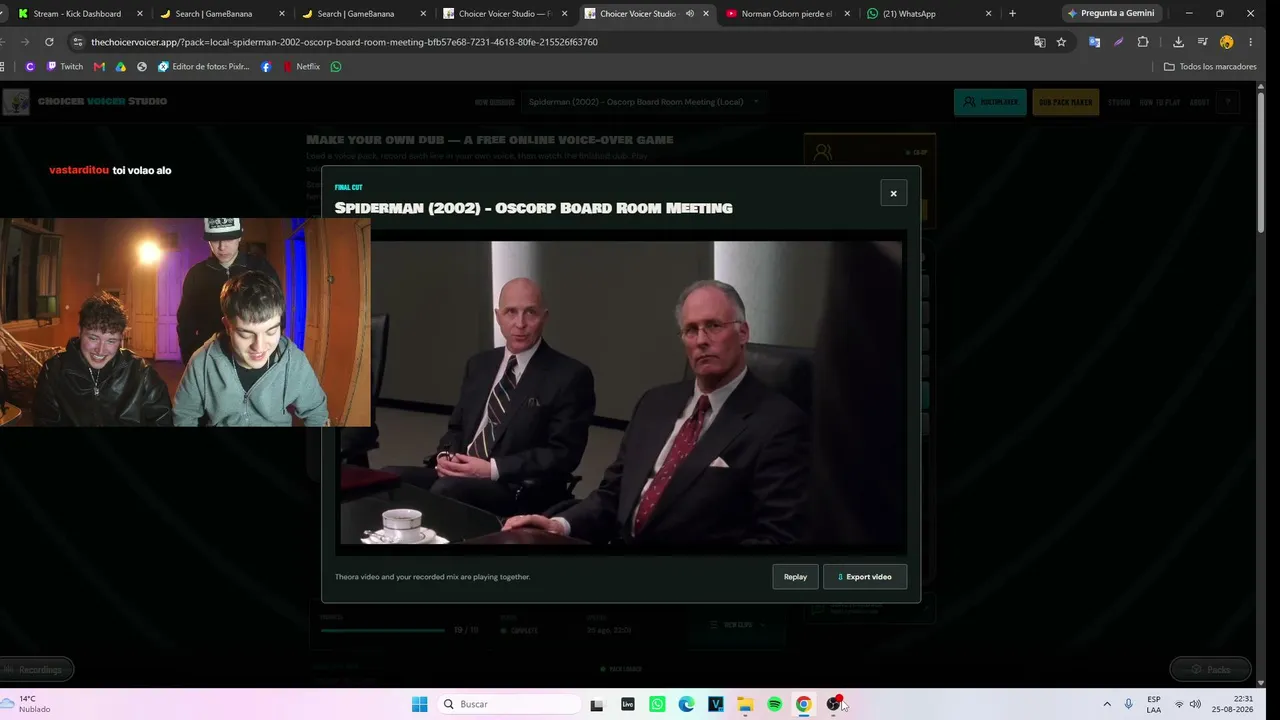
Task: Open the Chrome downloads panel
Action: (1178, 42)
